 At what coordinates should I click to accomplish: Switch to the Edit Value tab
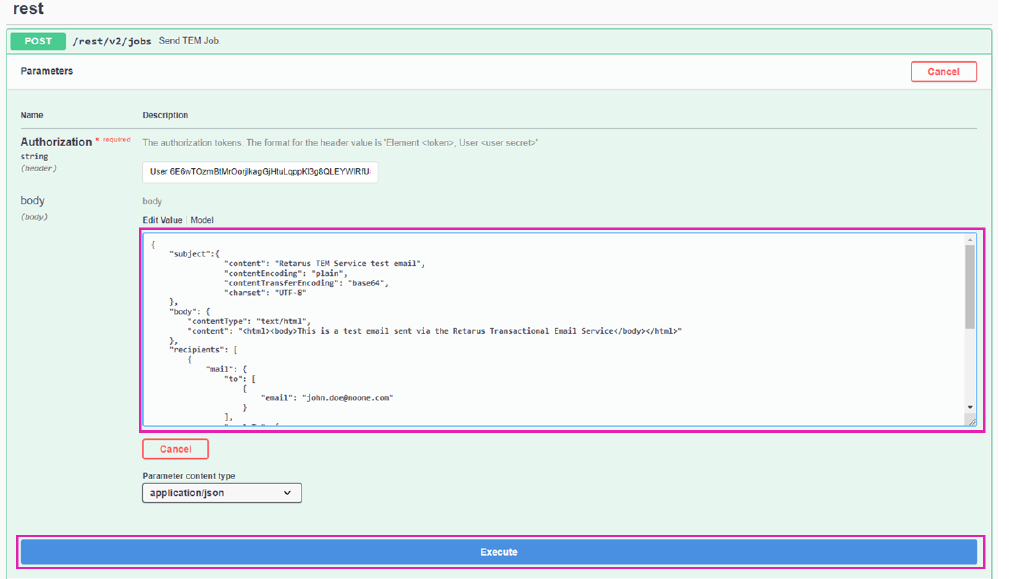162,220
